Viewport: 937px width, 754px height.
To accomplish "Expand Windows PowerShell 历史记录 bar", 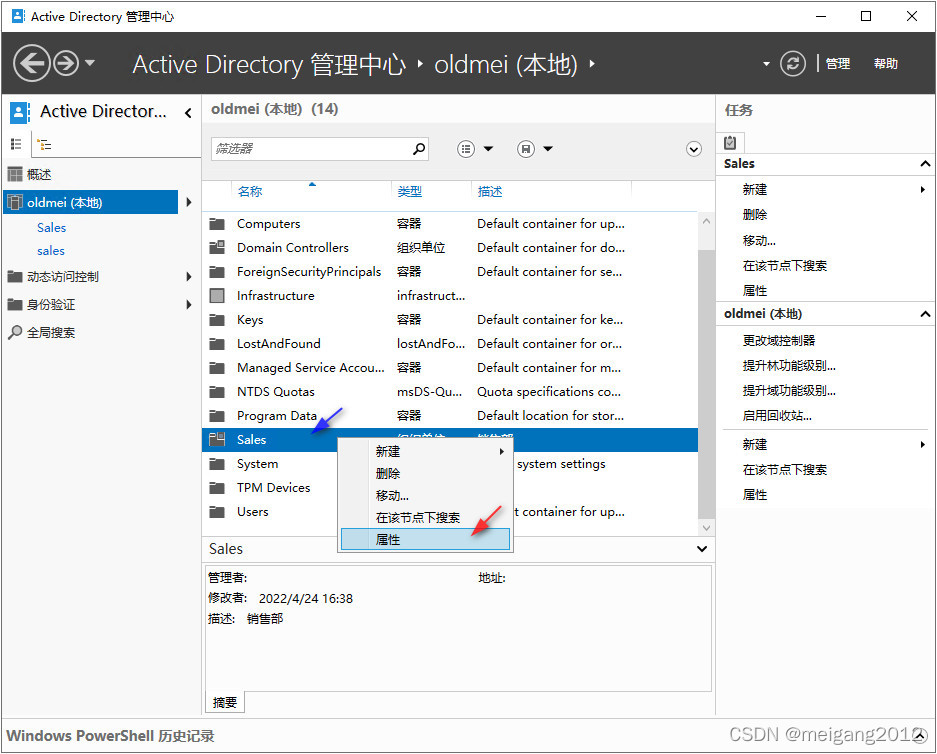I will (x=921, y=735).
